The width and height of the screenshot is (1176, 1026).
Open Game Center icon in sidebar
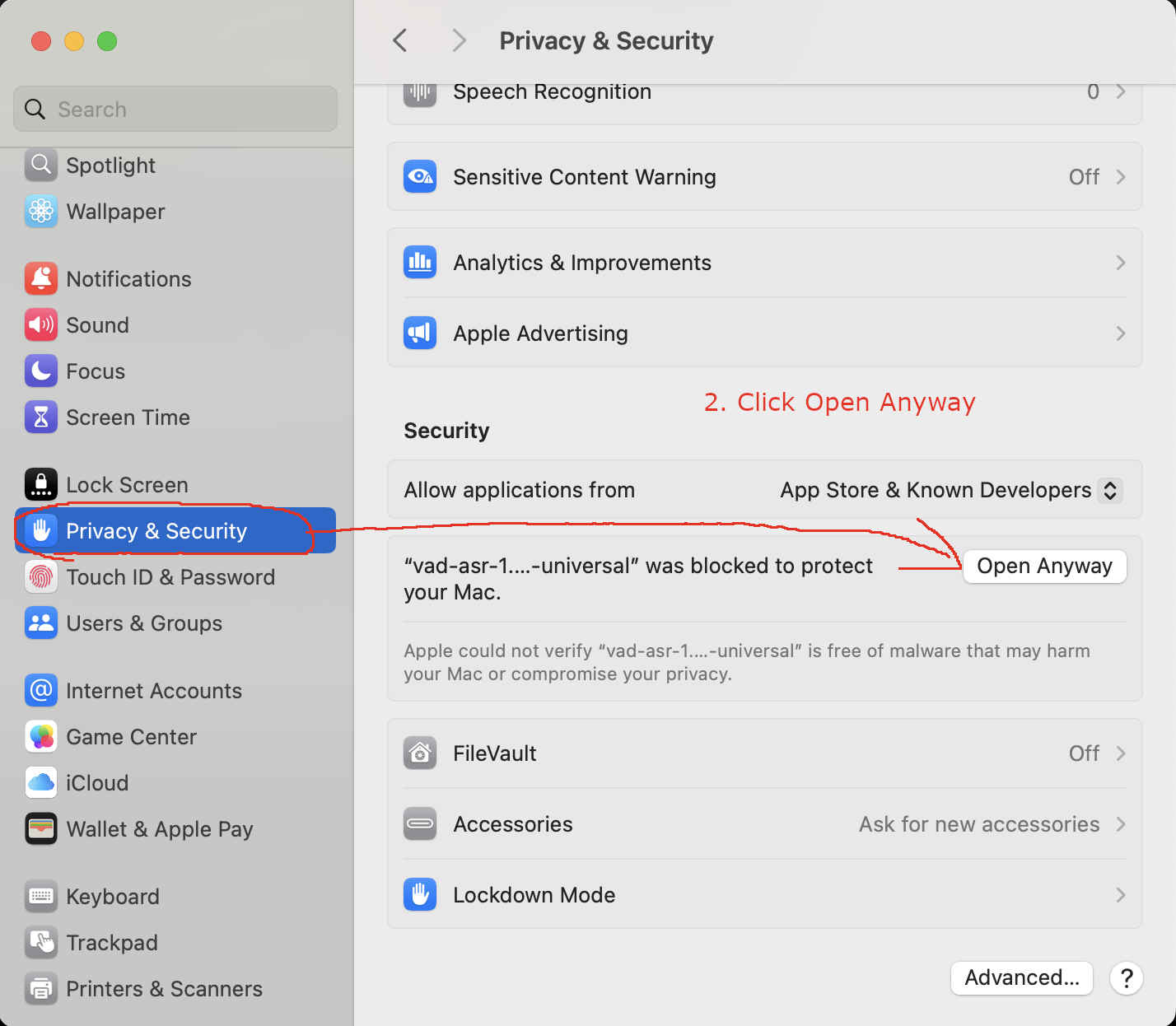40,737
